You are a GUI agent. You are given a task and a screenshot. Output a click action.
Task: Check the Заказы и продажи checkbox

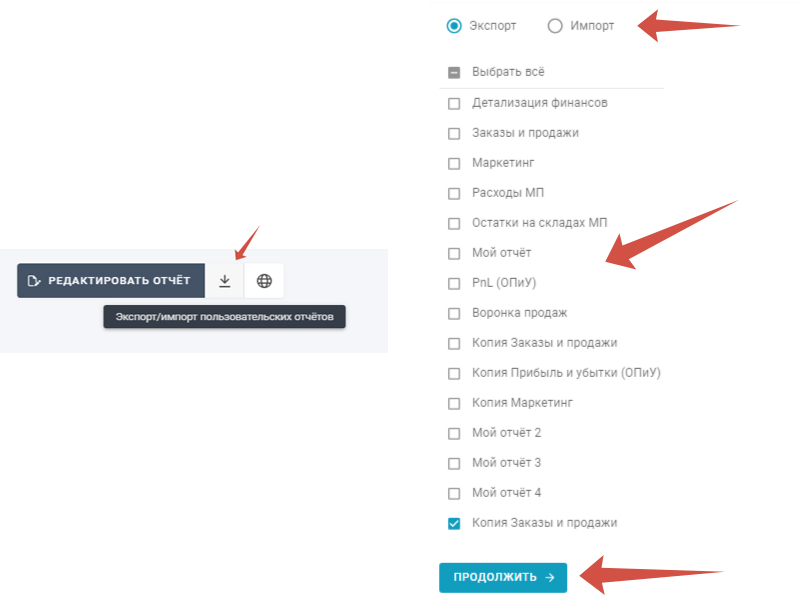(x=454, y=133)
